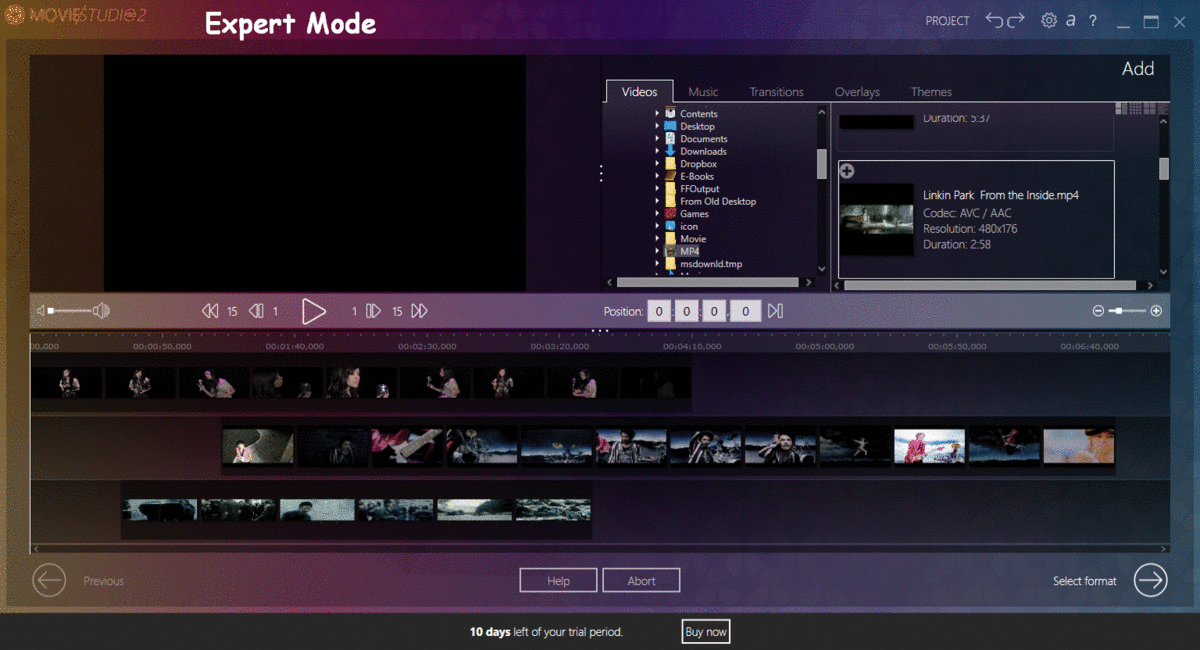Open the Videos tab
1200x650 pixels.
[640, 92]
